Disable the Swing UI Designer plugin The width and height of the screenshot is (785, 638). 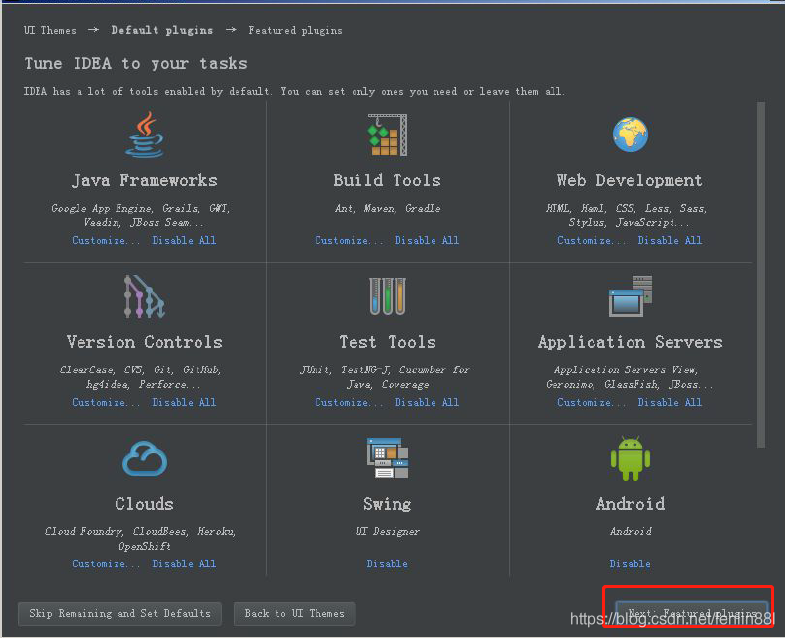point(387,564)
